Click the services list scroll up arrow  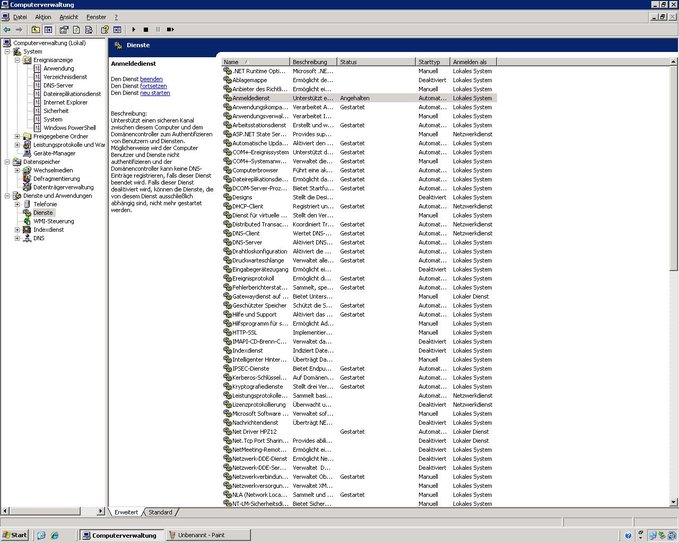point(673,62)
